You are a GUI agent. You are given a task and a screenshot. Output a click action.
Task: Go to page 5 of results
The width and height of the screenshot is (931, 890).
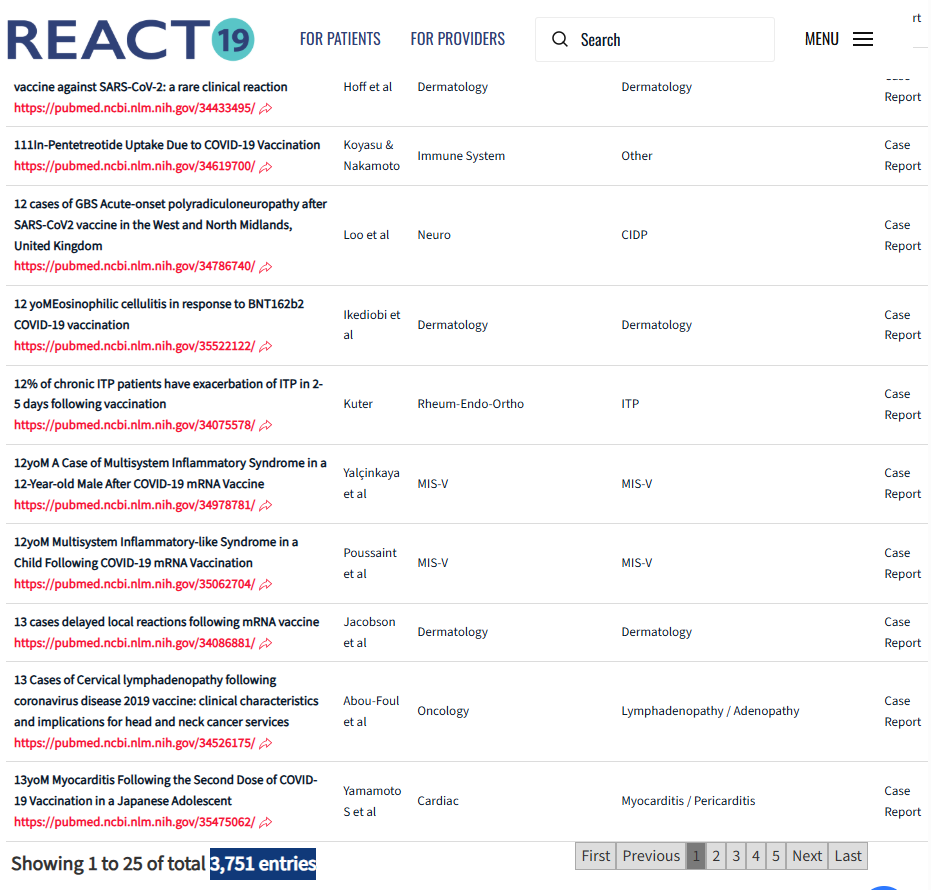click(775, 856)
